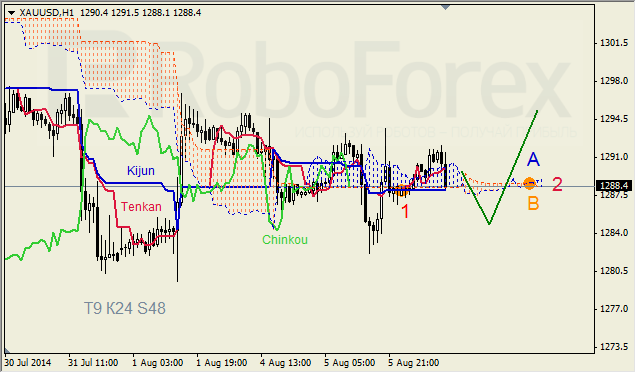
Task: Click price level 1273.5 on scale
Action: (x=614, y=347)
